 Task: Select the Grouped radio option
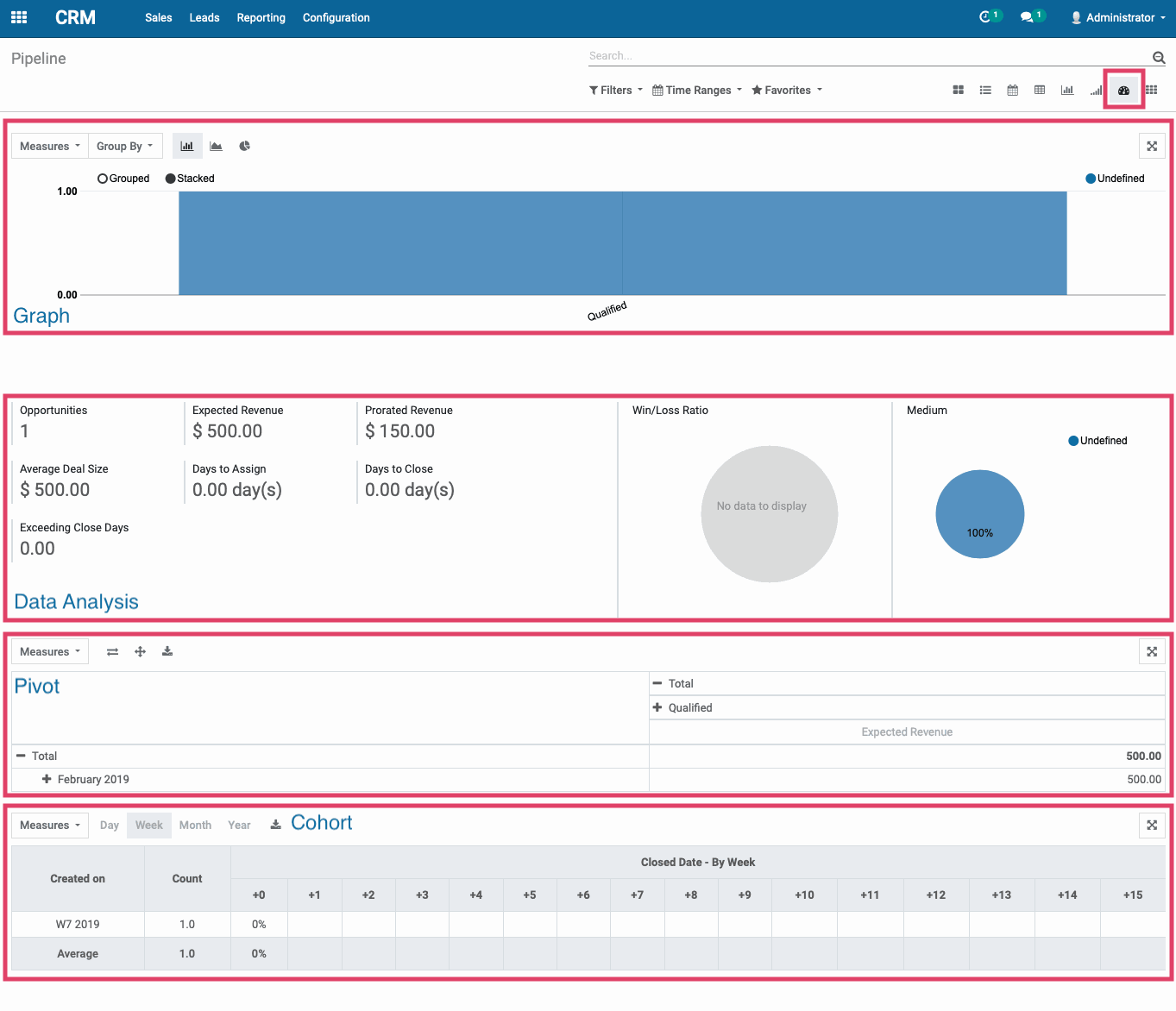(x=123, y=179)
